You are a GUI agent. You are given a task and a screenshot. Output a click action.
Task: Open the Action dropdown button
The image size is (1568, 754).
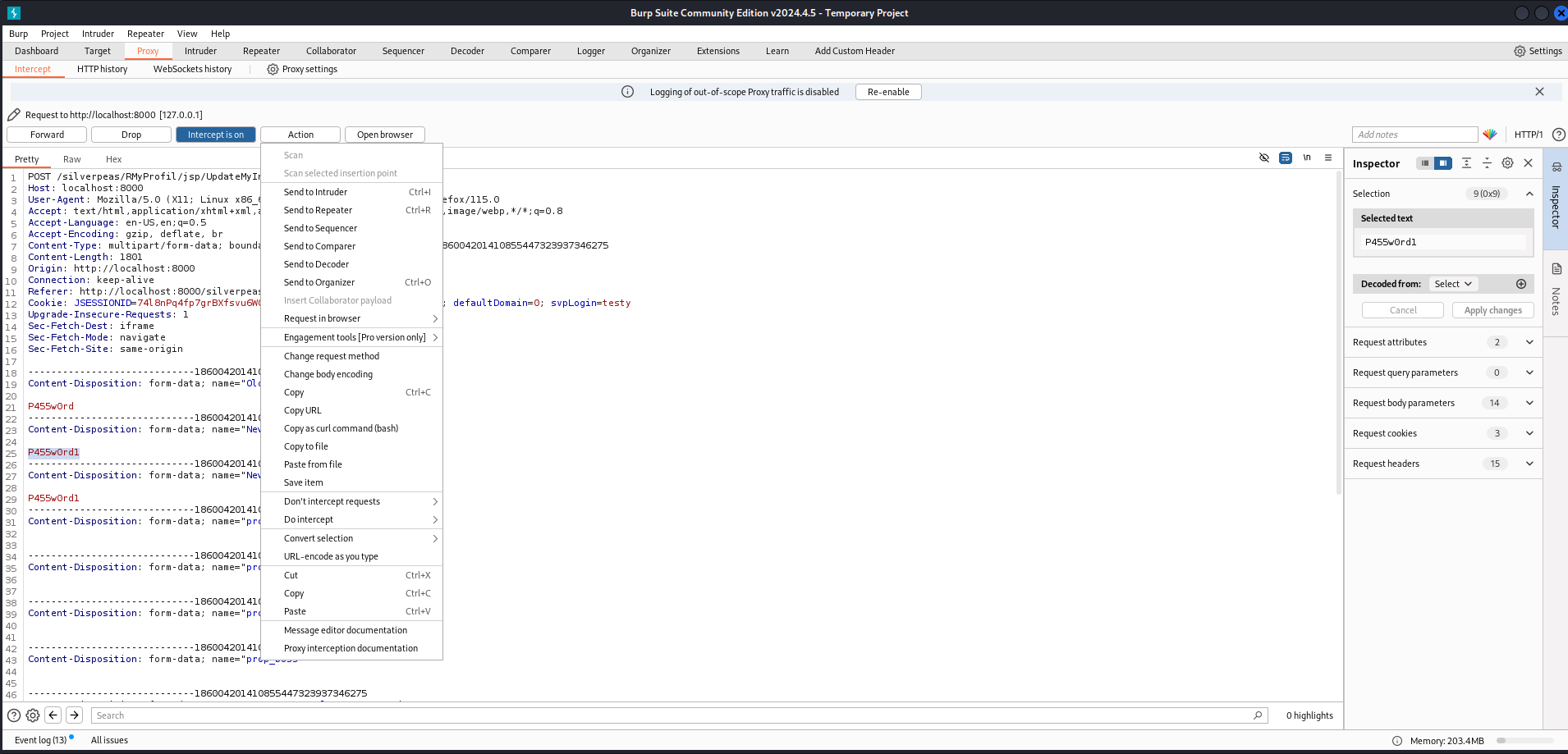click(x=300, y=135)
